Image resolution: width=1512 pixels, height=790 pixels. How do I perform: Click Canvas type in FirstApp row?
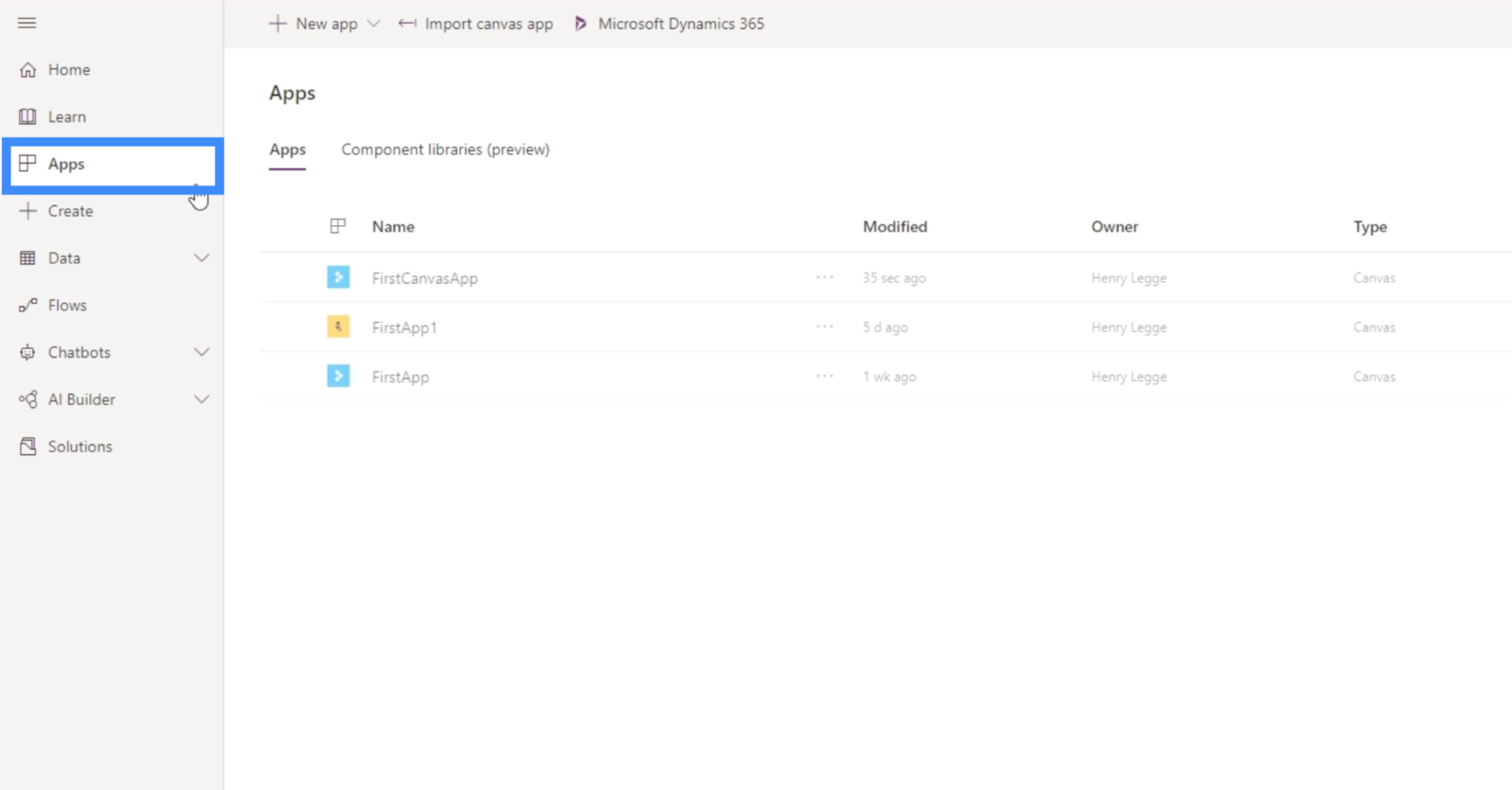pos(1374,377)
